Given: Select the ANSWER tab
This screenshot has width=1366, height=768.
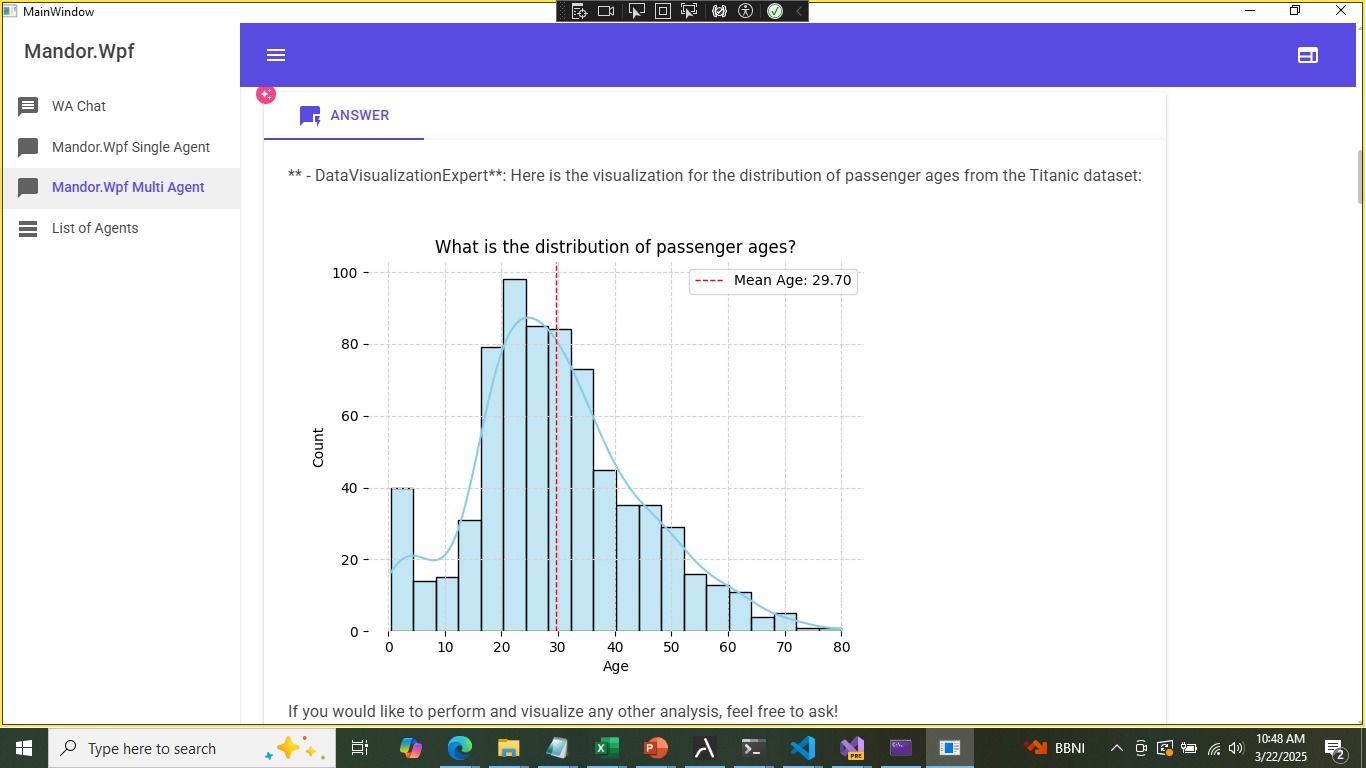Looking at the screenshot, I should (x=344, y=115).
